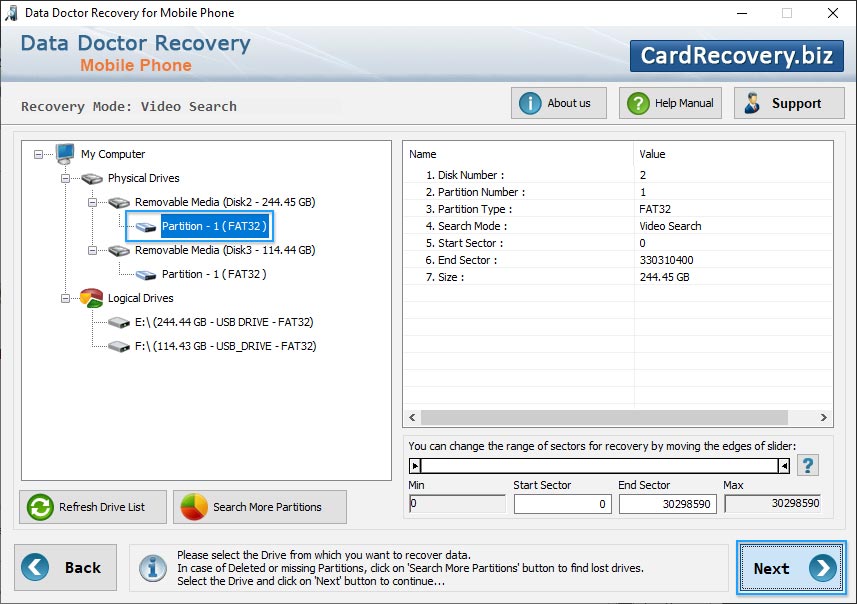
Task: Click the Disk2 removable media drive icon
Action: [x=119, y=202]
